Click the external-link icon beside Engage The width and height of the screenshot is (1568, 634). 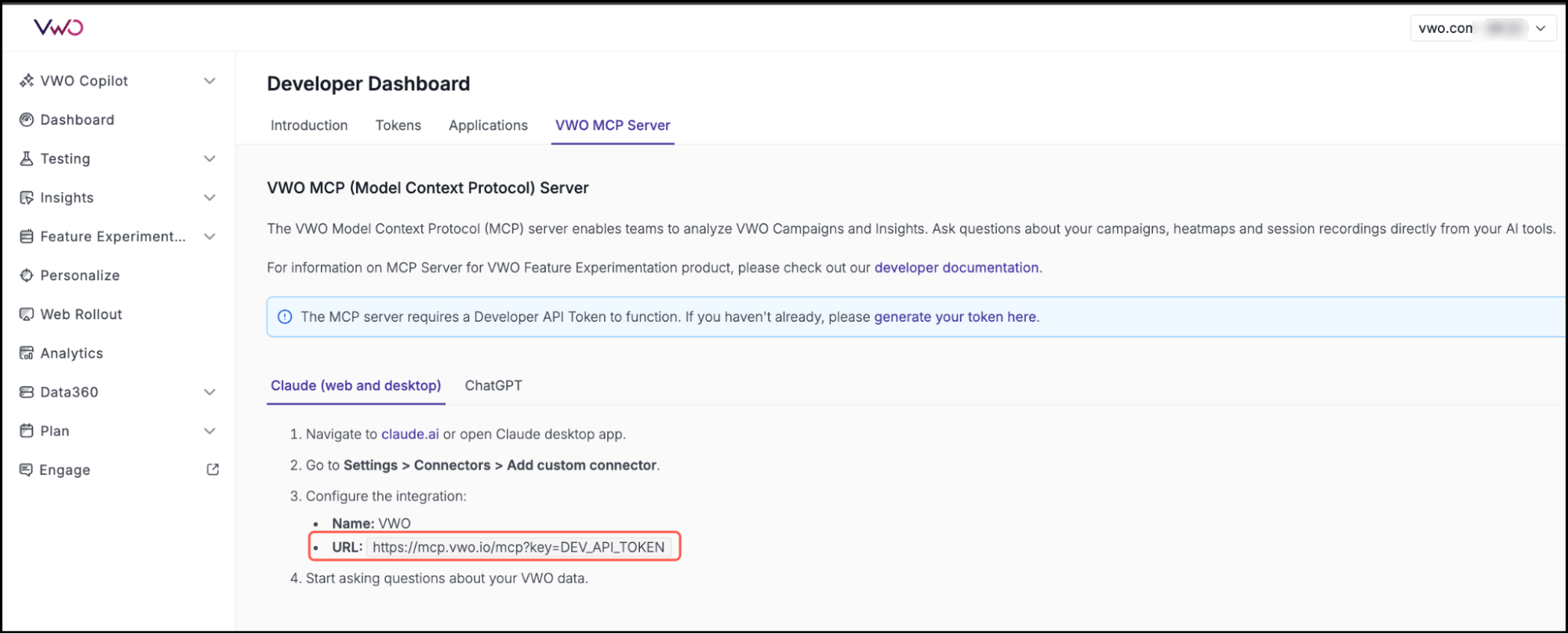[212, 468]
